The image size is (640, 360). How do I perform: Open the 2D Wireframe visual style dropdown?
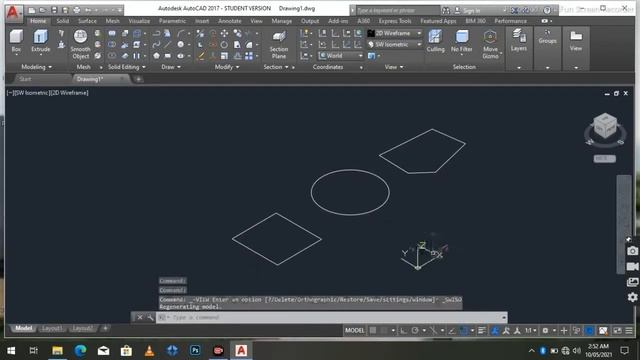point(394,33)
